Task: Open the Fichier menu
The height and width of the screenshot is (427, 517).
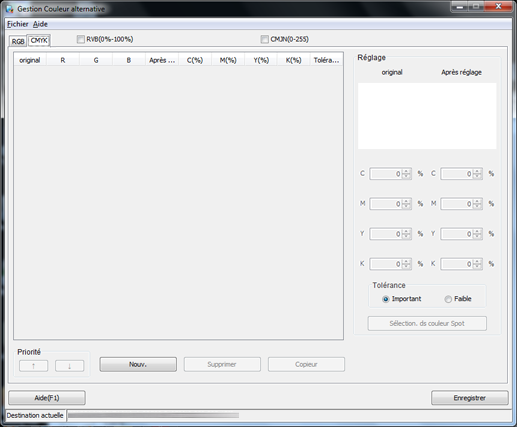Action: [x=18, y=24]
